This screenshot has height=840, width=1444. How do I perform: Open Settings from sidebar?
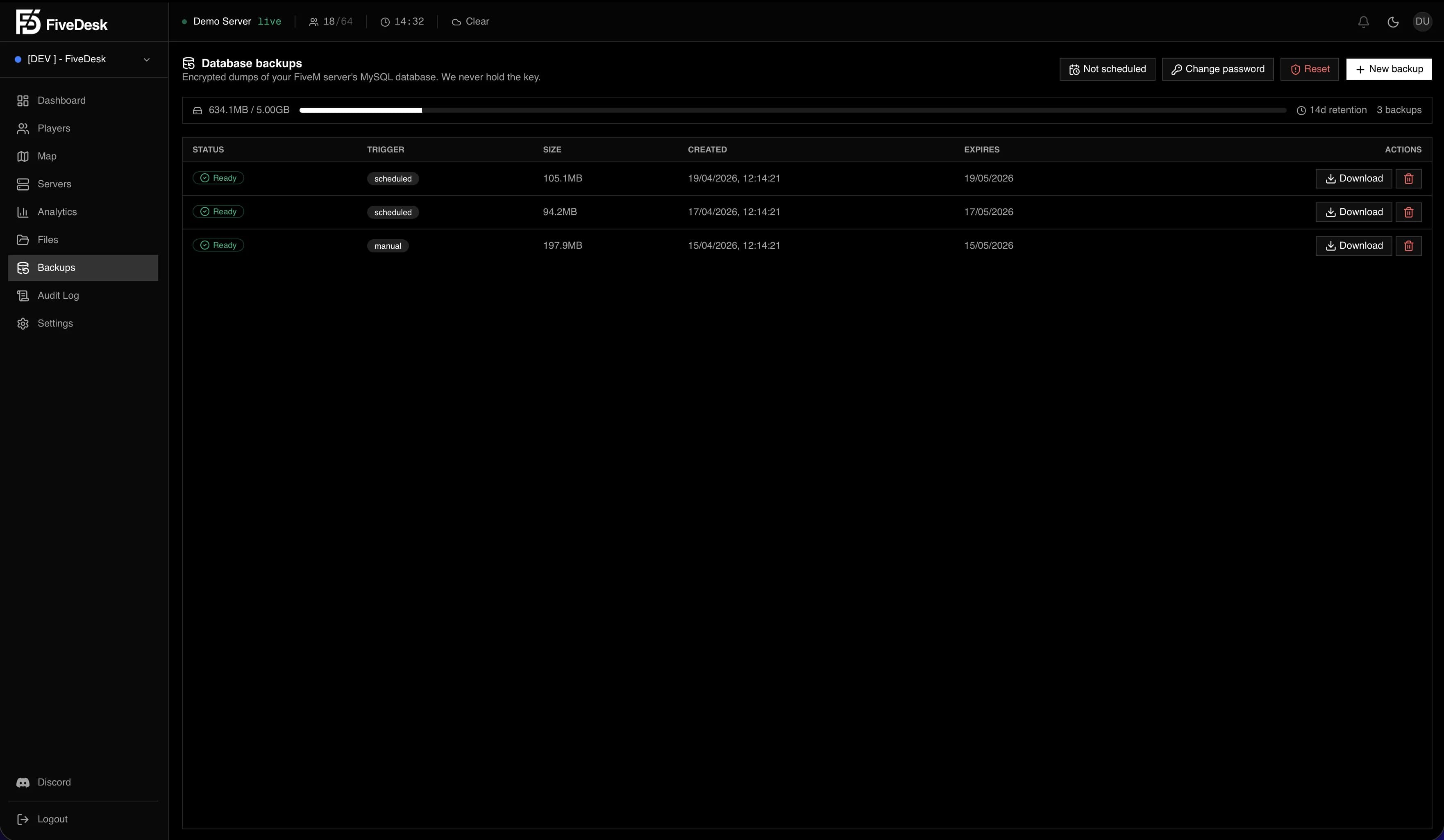(x=83, y=323)
